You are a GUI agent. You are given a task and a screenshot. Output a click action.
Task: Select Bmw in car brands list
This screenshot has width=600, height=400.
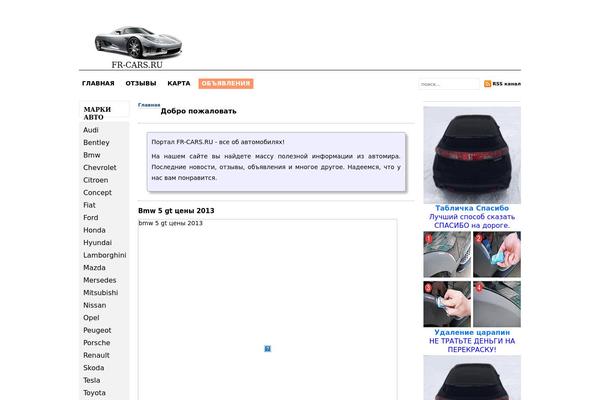tap(91, 155)
